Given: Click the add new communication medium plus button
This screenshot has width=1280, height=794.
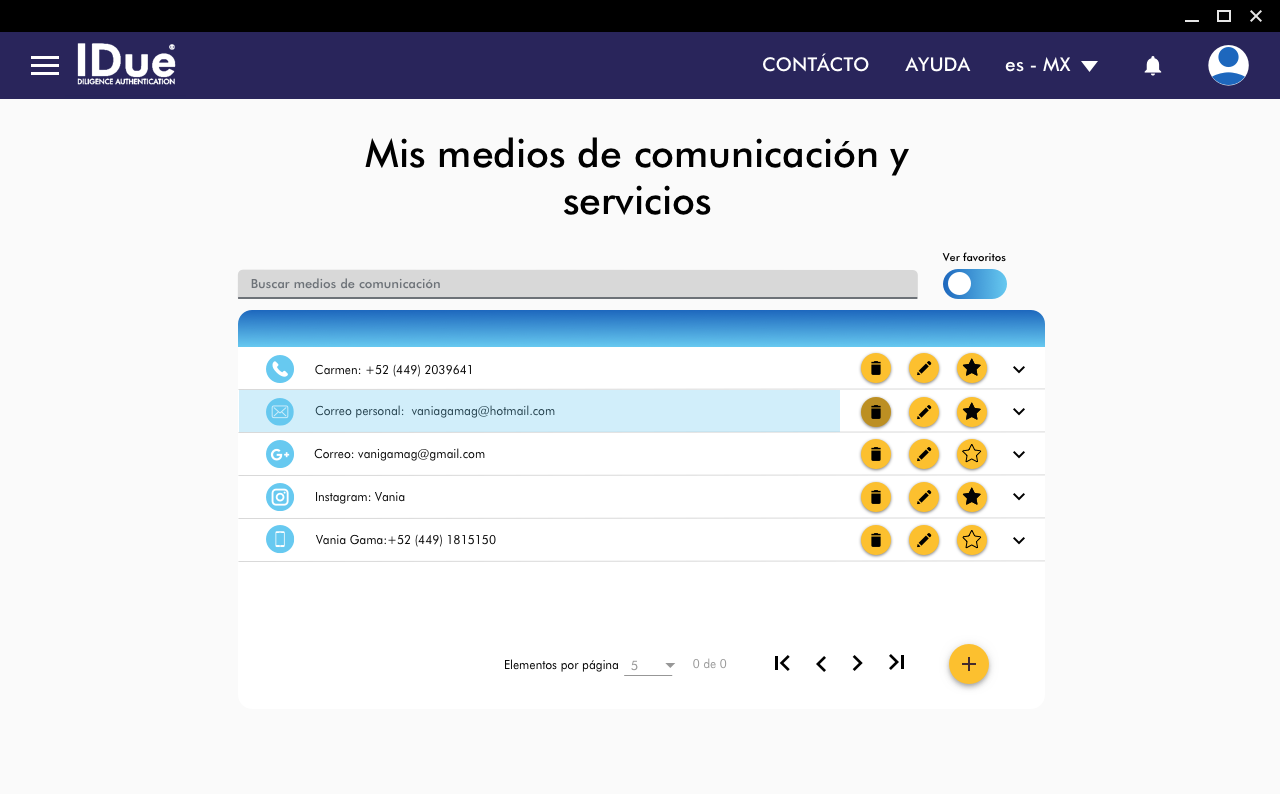Looking at the screenshot, I should (x=968, y=664).
